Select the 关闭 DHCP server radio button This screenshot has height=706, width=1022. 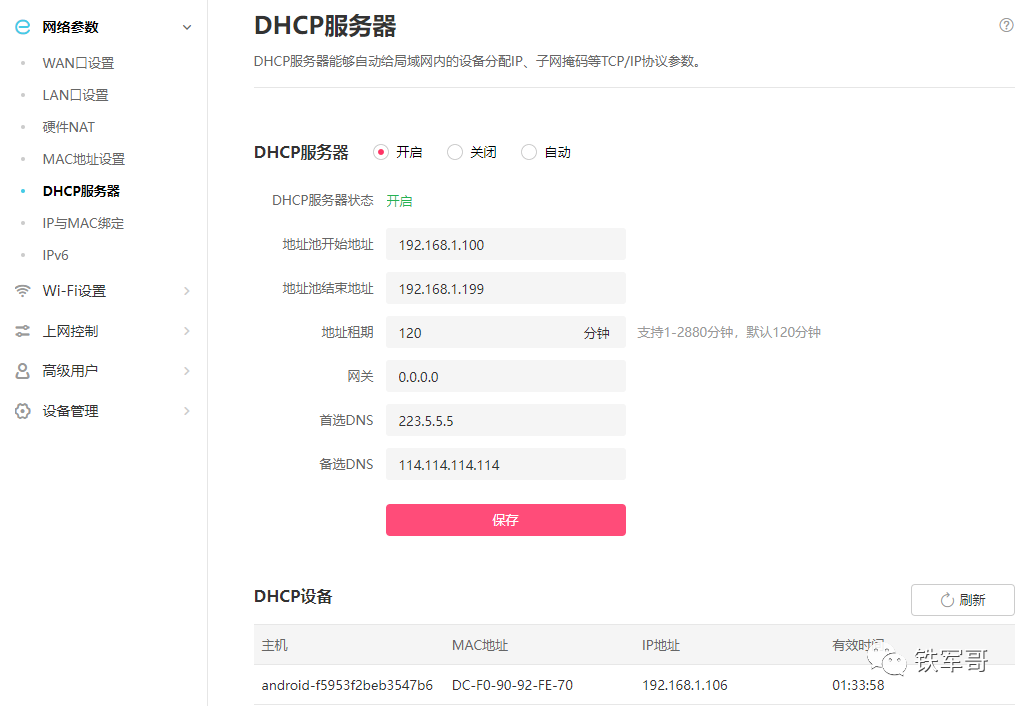[454, 152]
